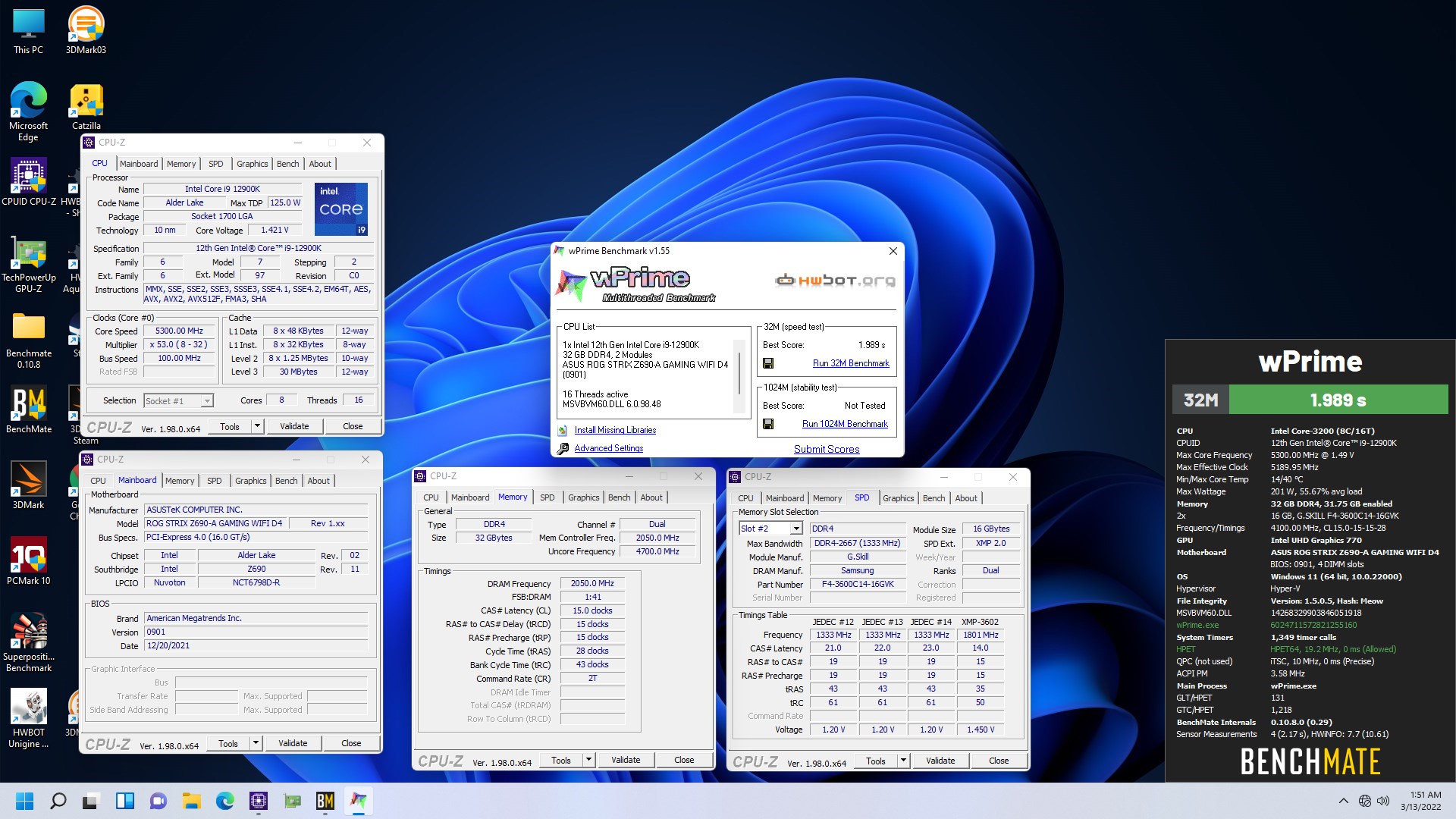Open Advanced Settings link in wPrime

[x=608, y=448]
